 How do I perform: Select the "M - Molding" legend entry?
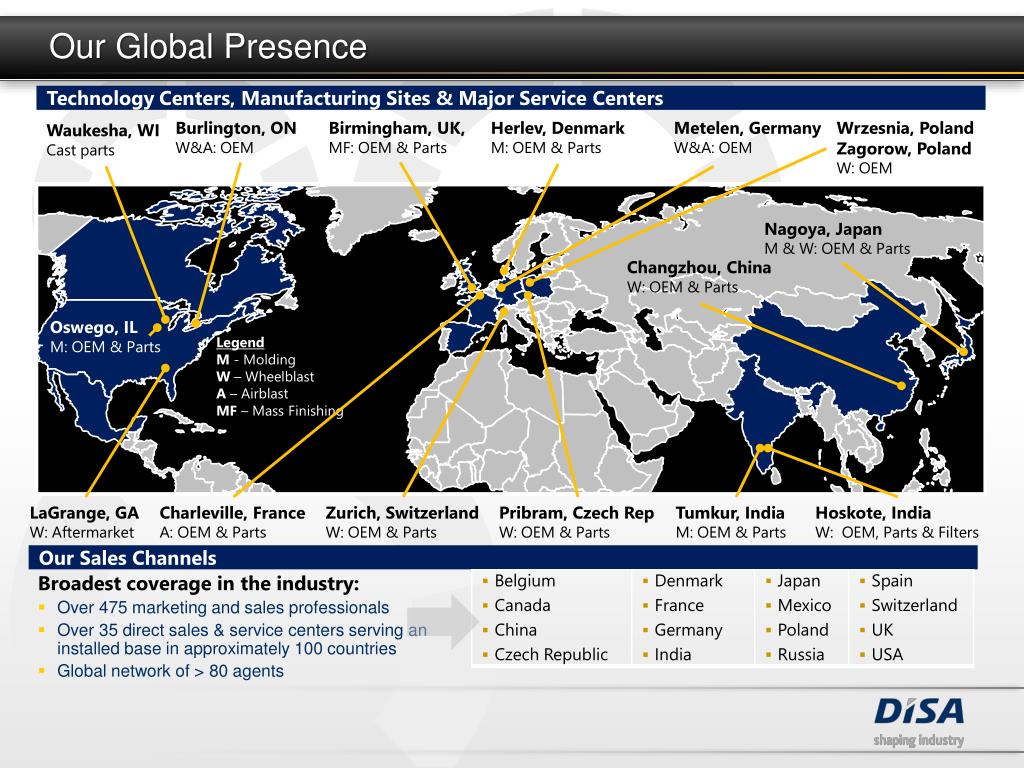coord(256,360)
